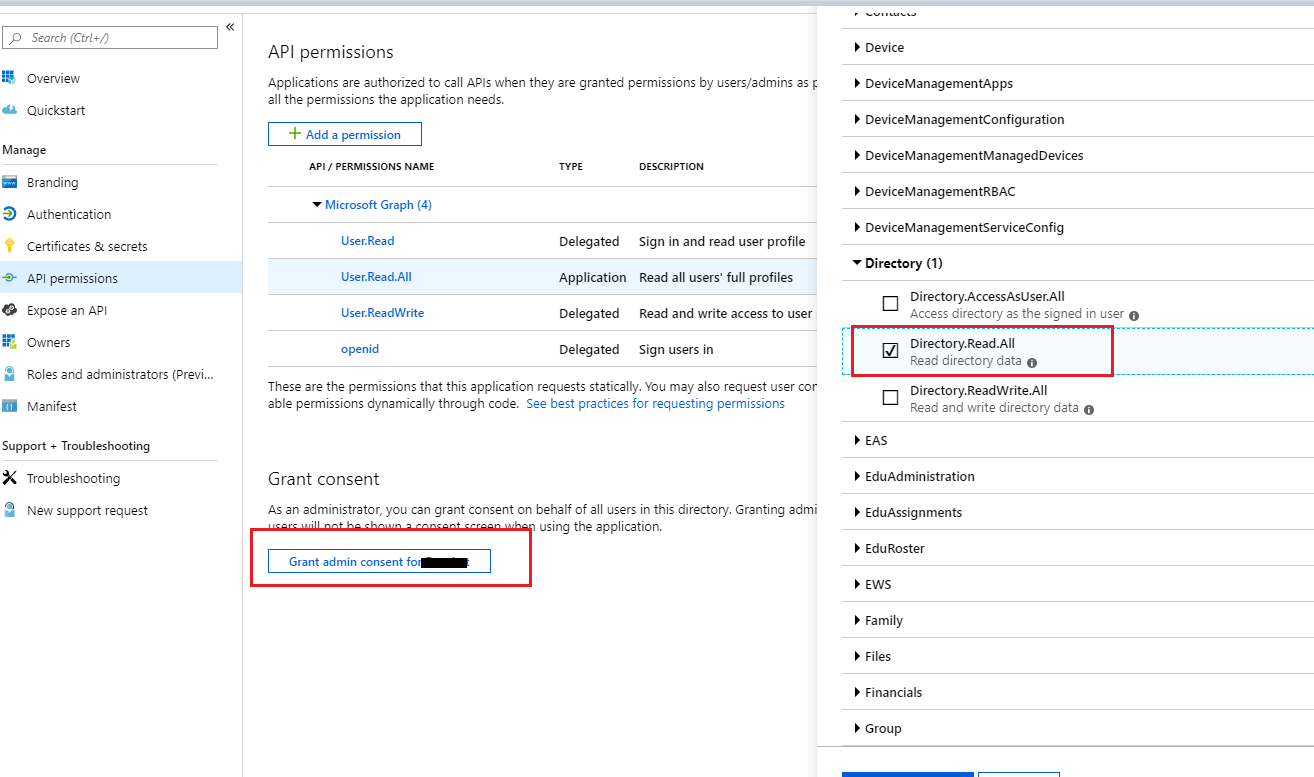Click the info icon next to Directory.AccessAsUser.All
1314x777 pixels.
click(x=1134, y=315)
